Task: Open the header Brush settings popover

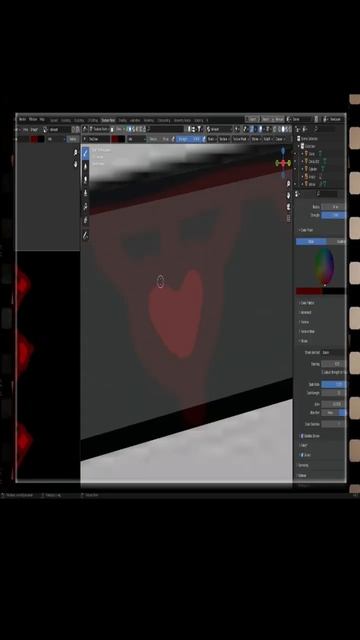Action: [212, 139]
